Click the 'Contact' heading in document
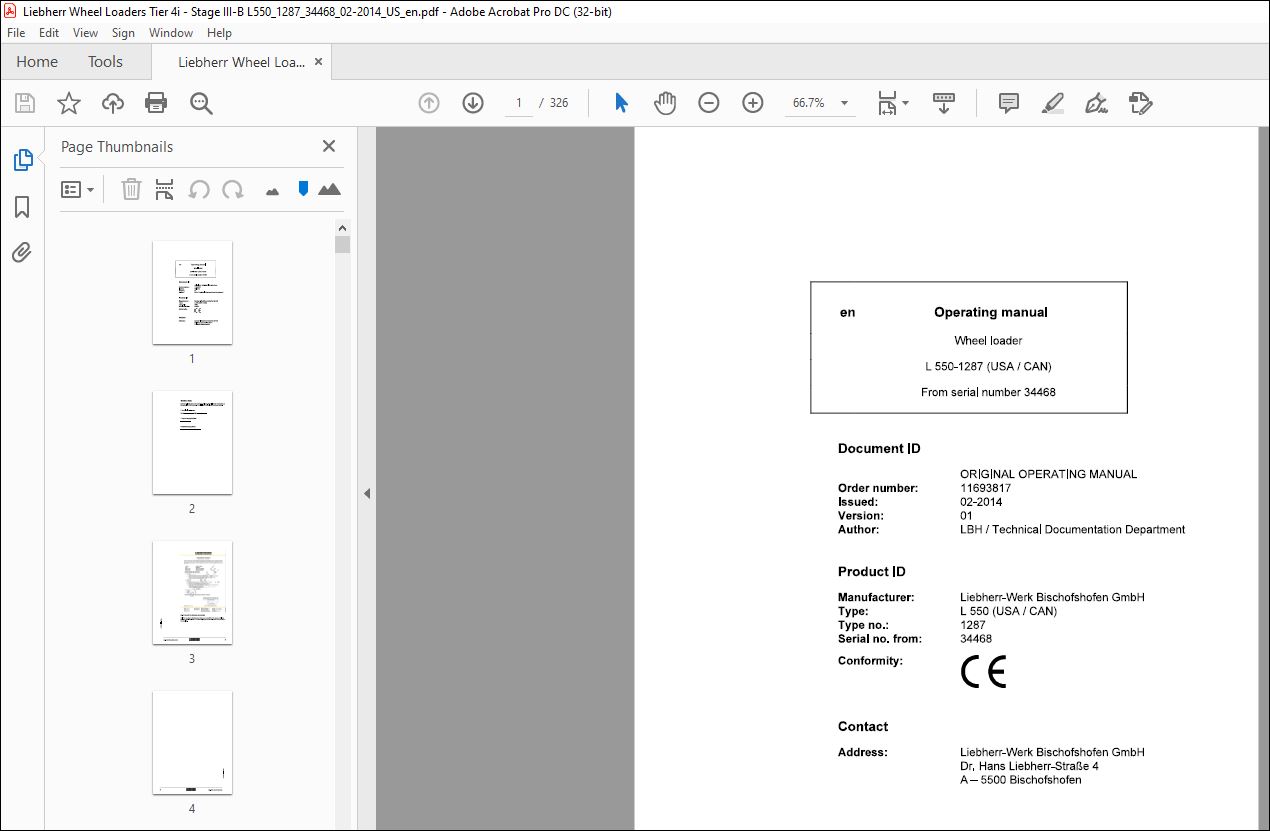The height and width of the screenshot is (831, 1270). pos(863,727)
